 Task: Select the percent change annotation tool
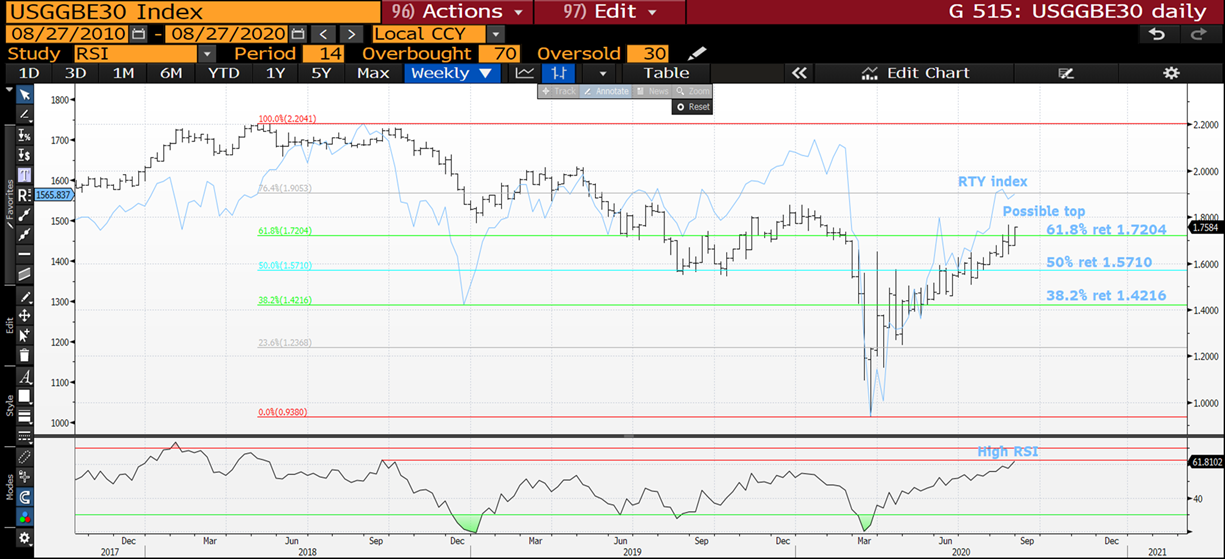pos(25,136)
